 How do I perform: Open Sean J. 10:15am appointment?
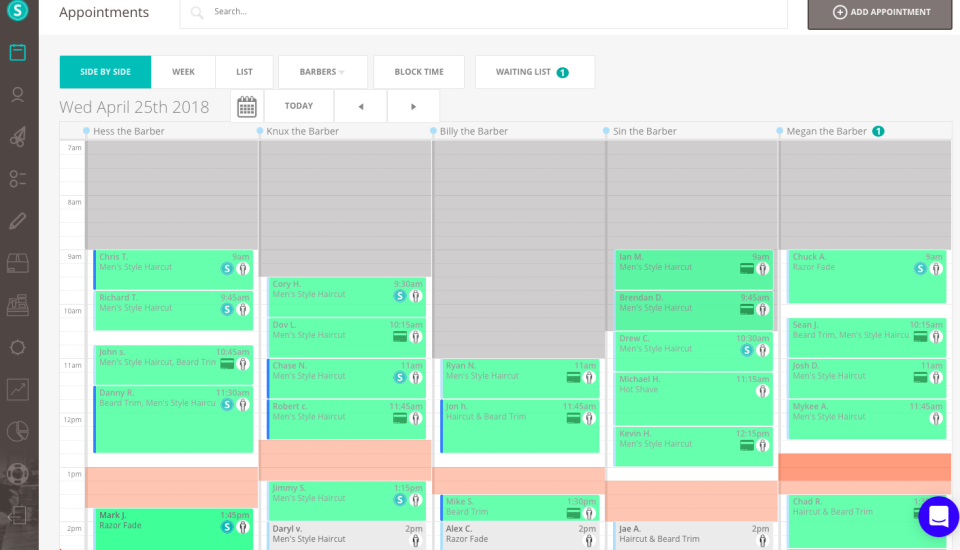click(x=866, y=337)
